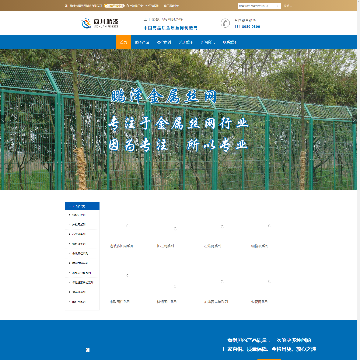The width and height of the screenshot is (360, 360).
Task: Click the blue category heading in the sidebar
Action: tap(82, 206)
